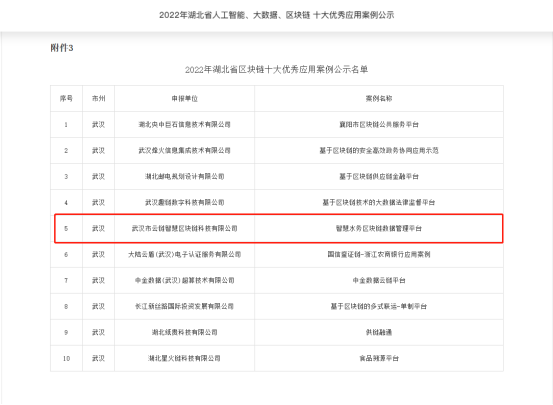553x405 pixels.
Task: Click 中金数据云链平台 case name
Action: coord(379,280)
